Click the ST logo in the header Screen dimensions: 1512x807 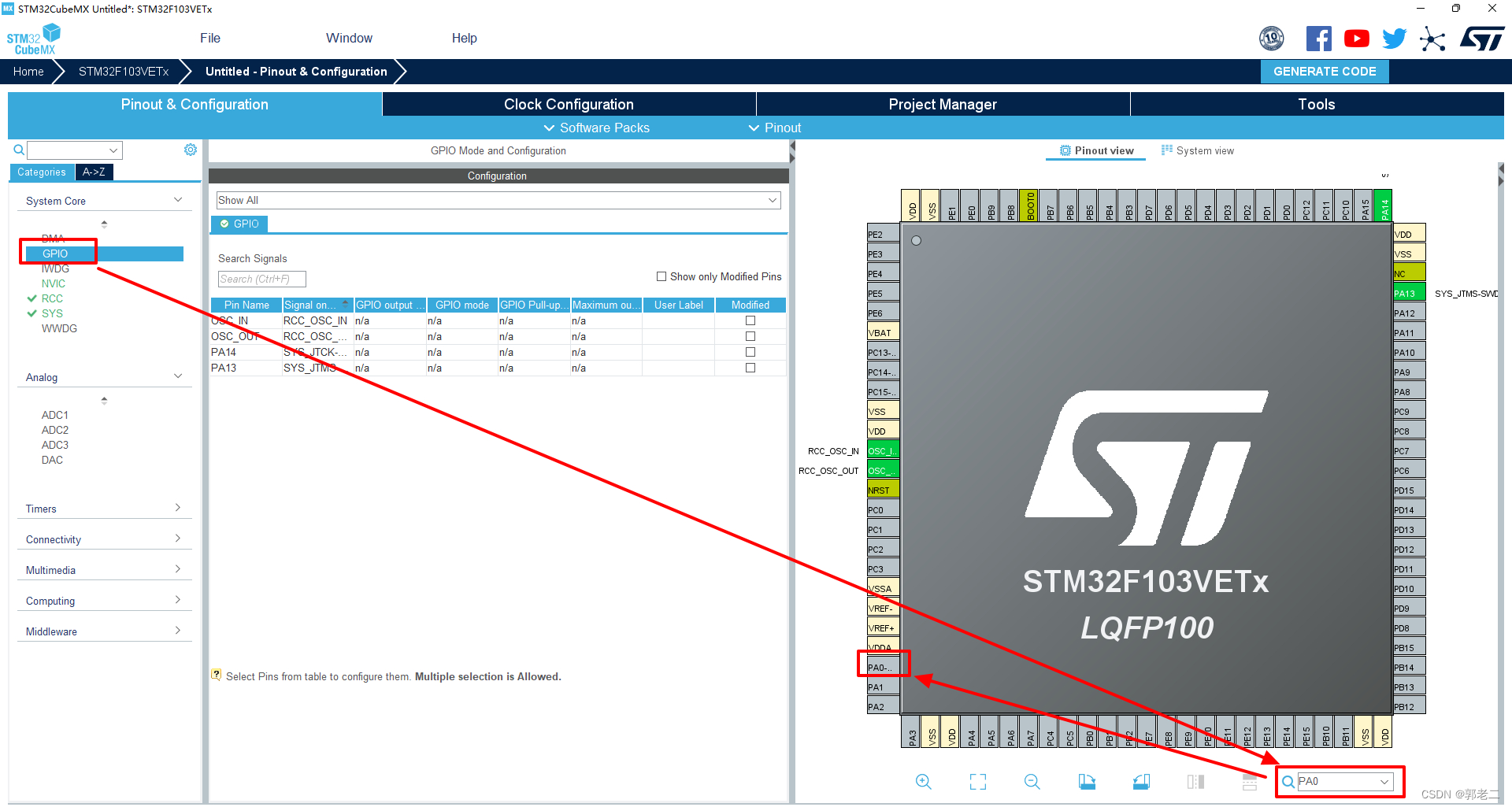(1482, 39)
